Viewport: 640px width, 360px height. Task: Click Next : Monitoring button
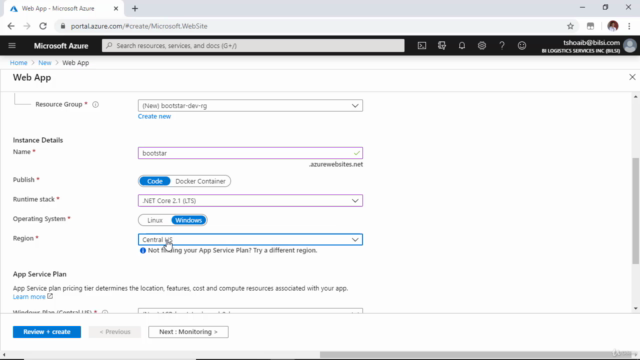188,332
